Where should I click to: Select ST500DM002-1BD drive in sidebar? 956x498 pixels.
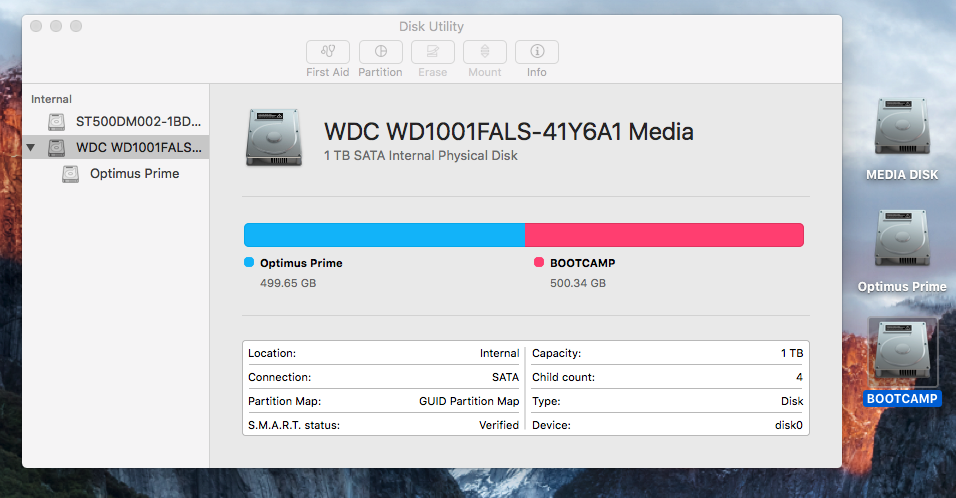(x=116, y=121)
